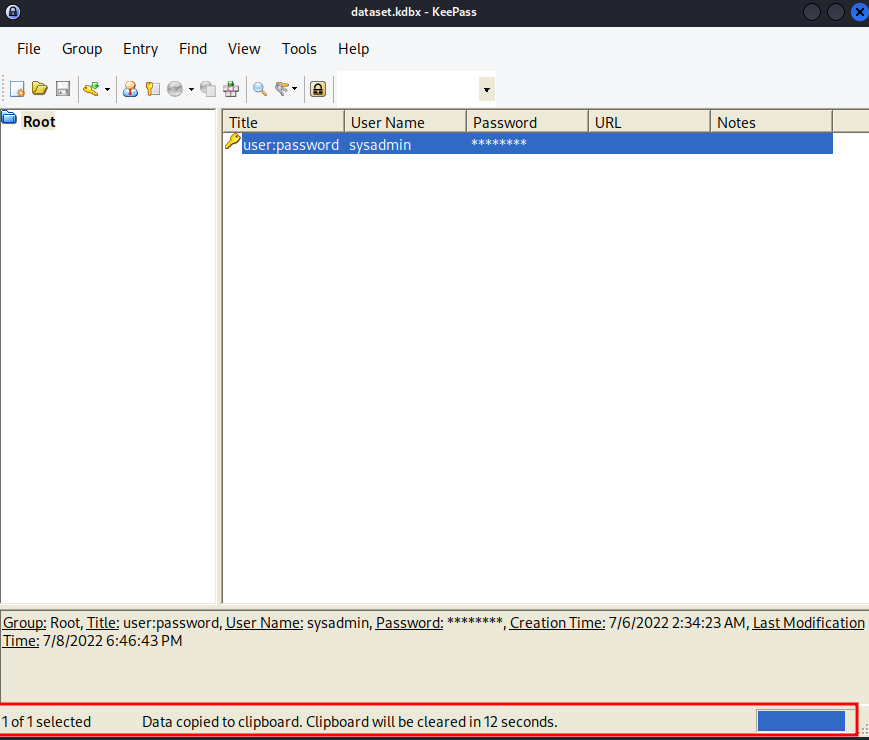Click the sysadmin user name cell
869x740 pixels.
click(380, 145)
